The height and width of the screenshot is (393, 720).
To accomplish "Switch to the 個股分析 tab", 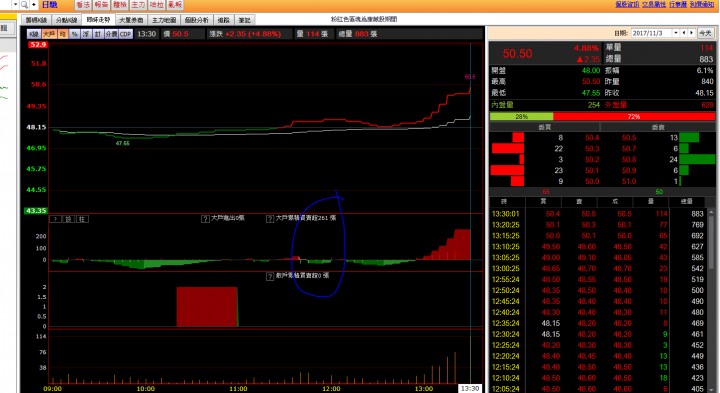I will tap(197, 20).
